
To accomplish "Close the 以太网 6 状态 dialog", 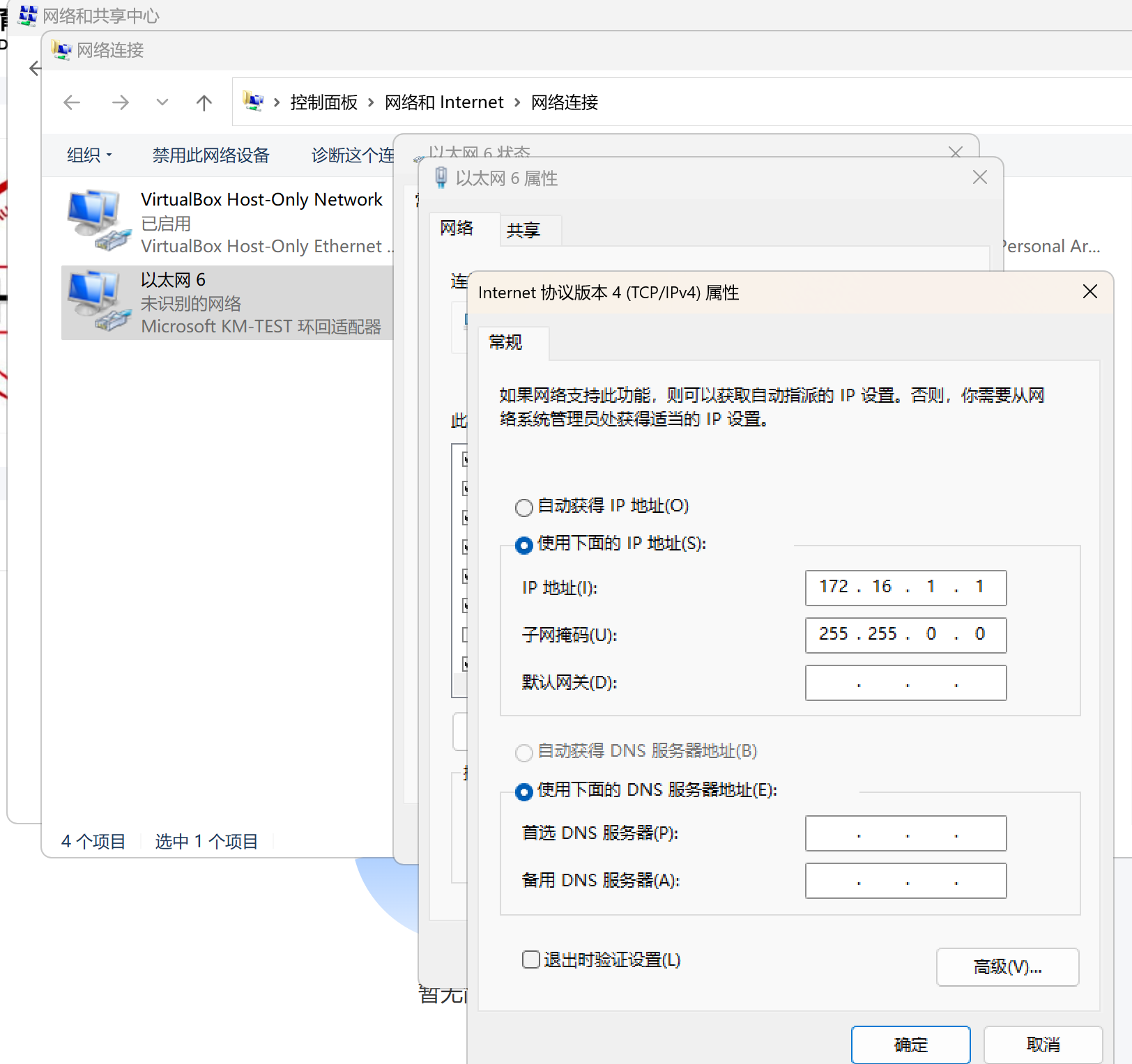I will point(956,151).
